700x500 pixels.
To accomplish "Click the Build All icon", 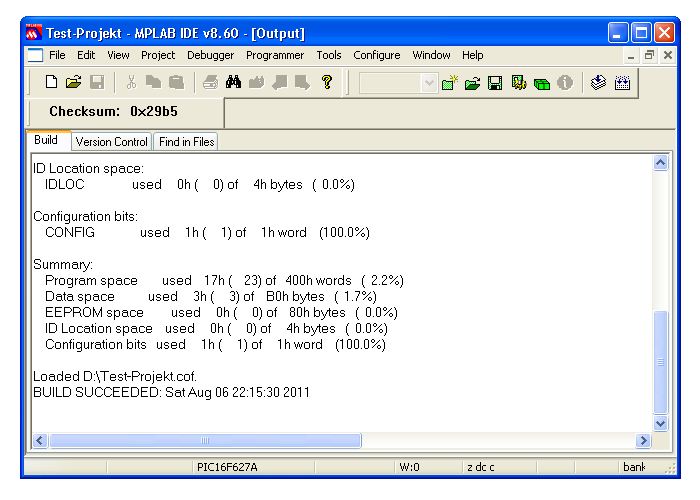I will click(622, 83).
